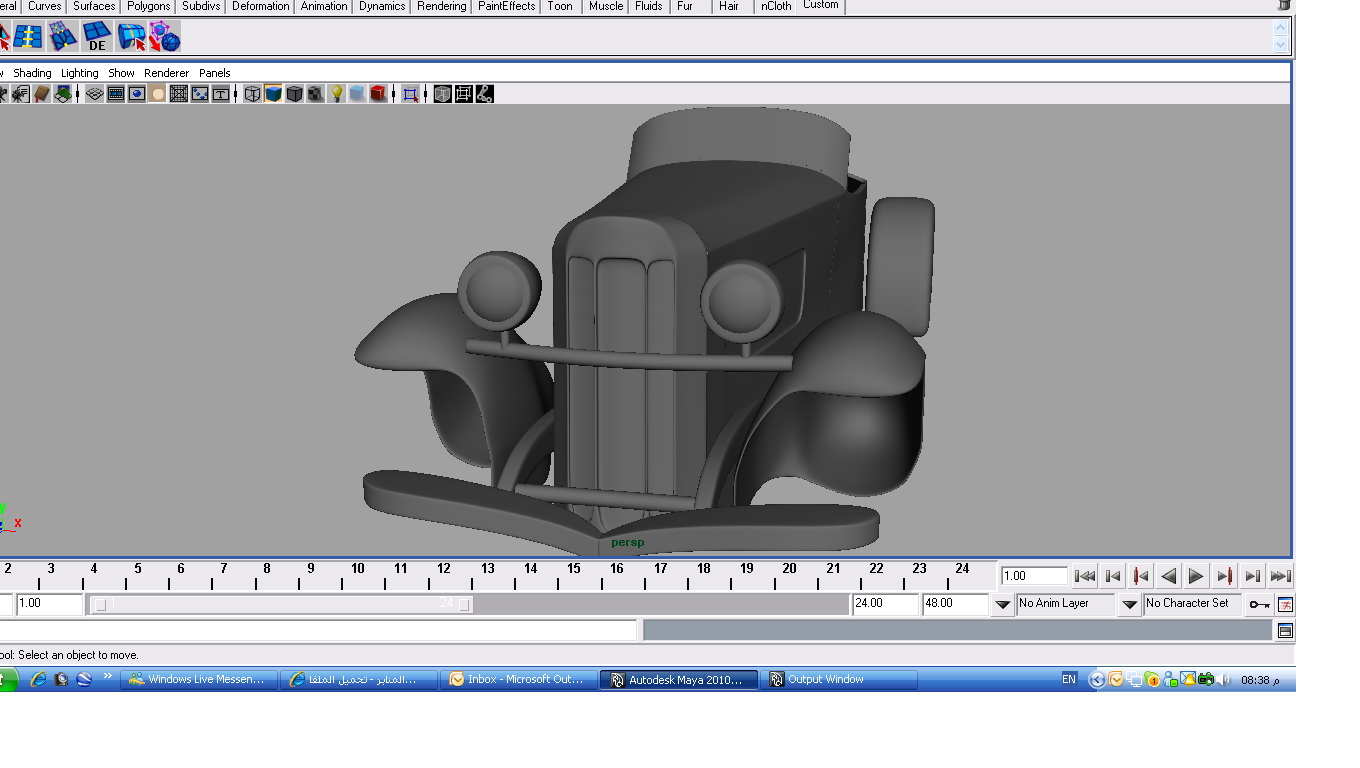Image resolution: width=1360 pixels, height=768 pixels.
Task: Enable wireframe on shaded mode
Action: (294, 94)
